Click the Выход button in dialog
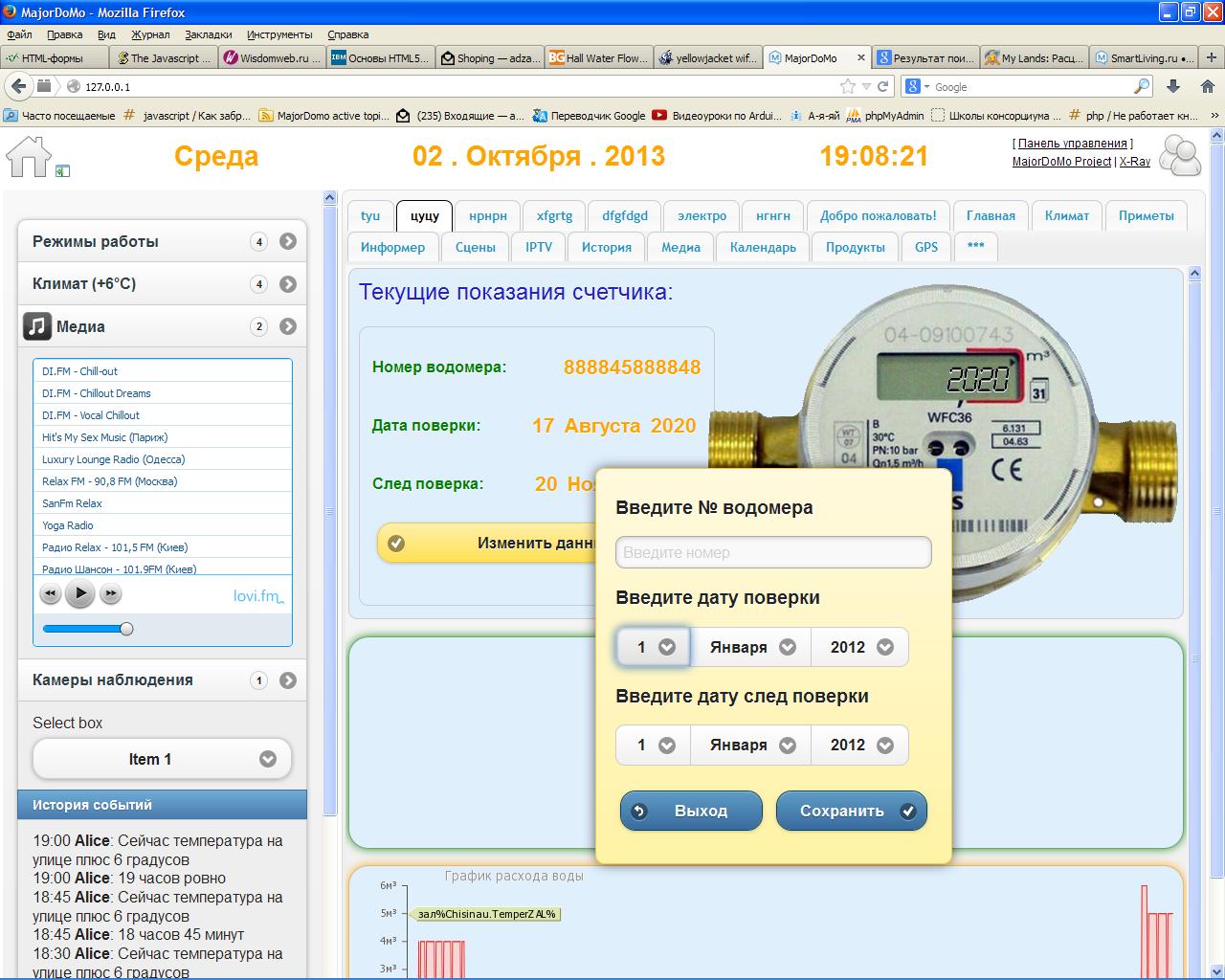The width and height of the screenshot is (1225, 980). point(691,811)
